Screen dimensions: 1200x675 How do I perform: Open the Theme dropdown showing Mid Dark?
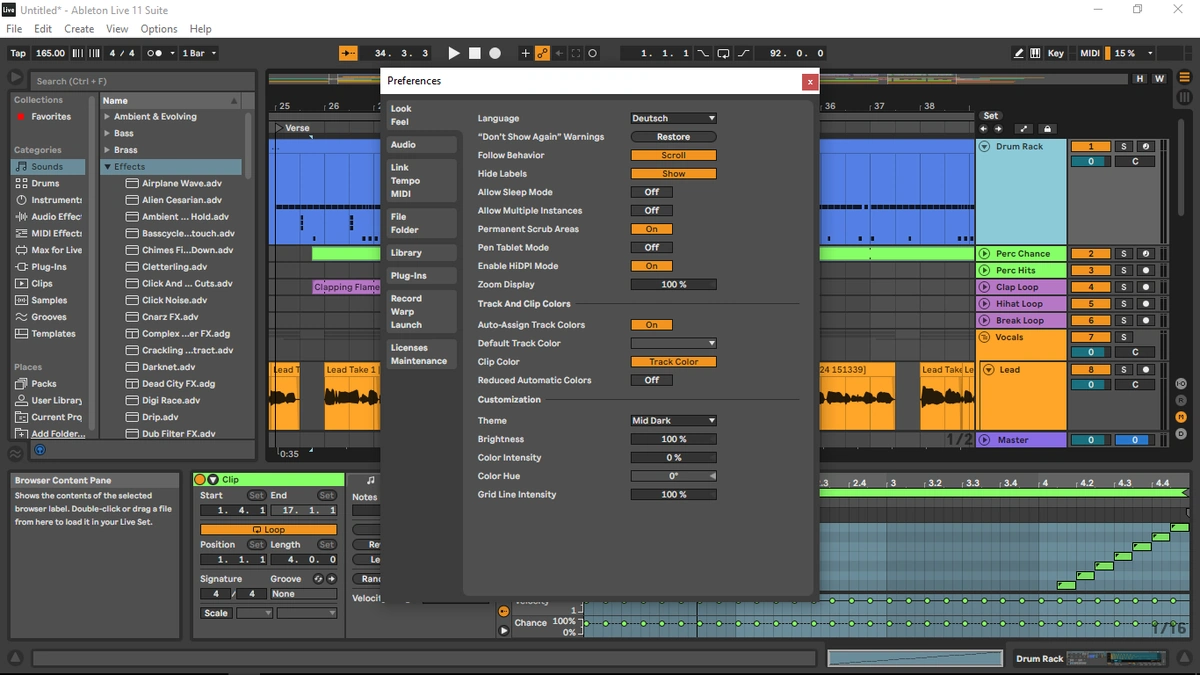[674, 421]
